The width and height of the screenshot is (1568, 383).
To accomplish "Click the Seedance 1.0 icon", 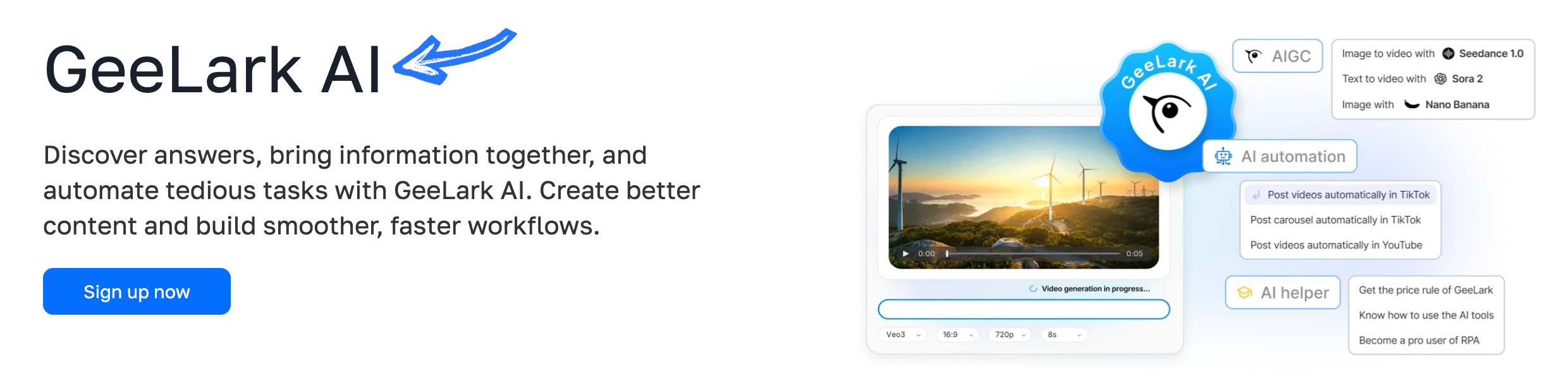I will point(1448,54).
